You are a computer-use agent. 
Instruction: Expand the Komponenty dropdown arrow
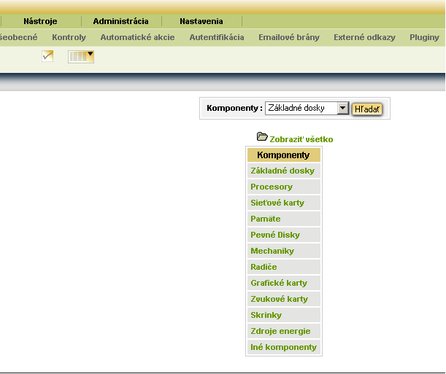coord(342,108)
